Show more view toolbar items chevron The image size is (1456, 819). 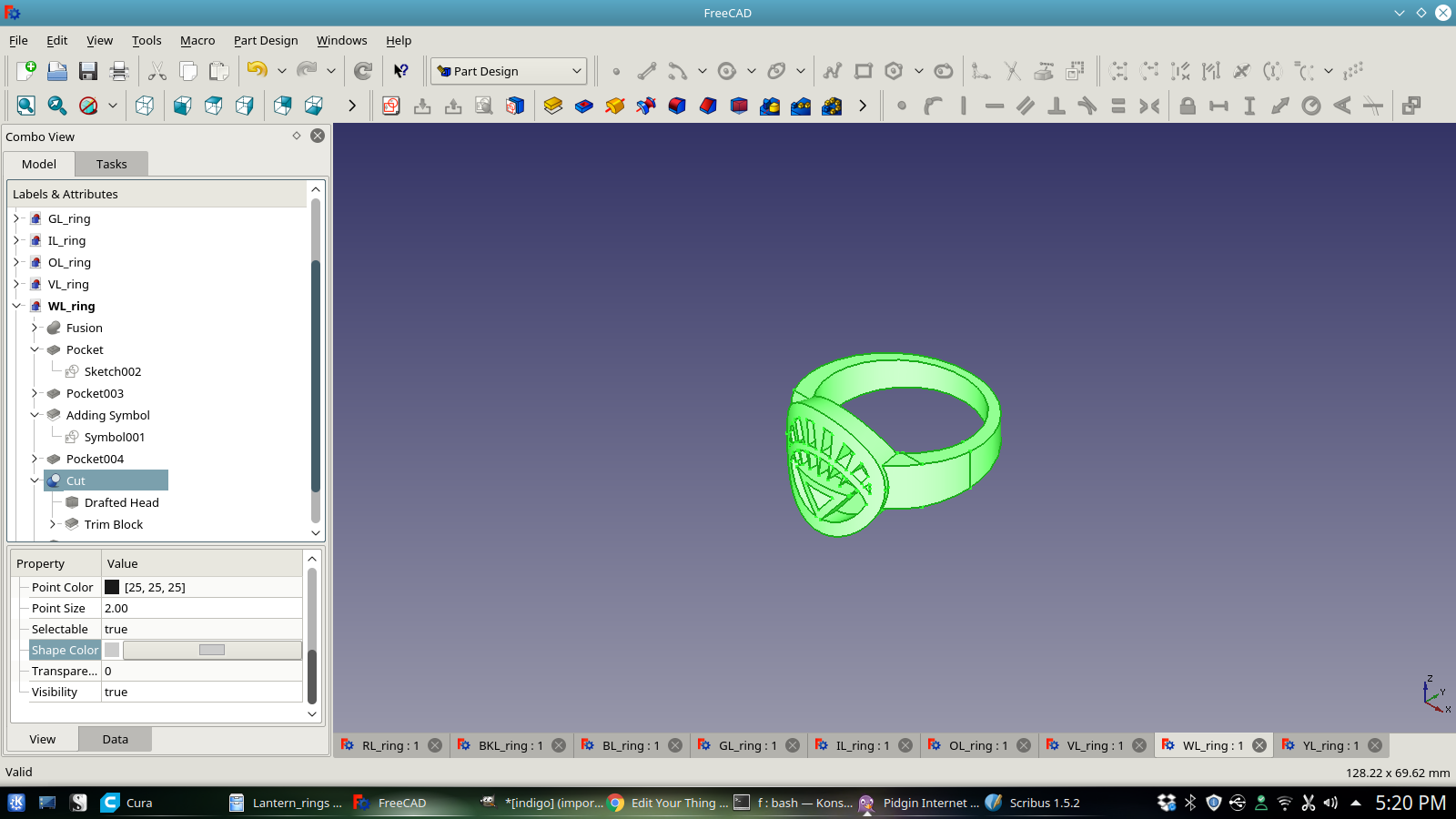coord(352,106)
